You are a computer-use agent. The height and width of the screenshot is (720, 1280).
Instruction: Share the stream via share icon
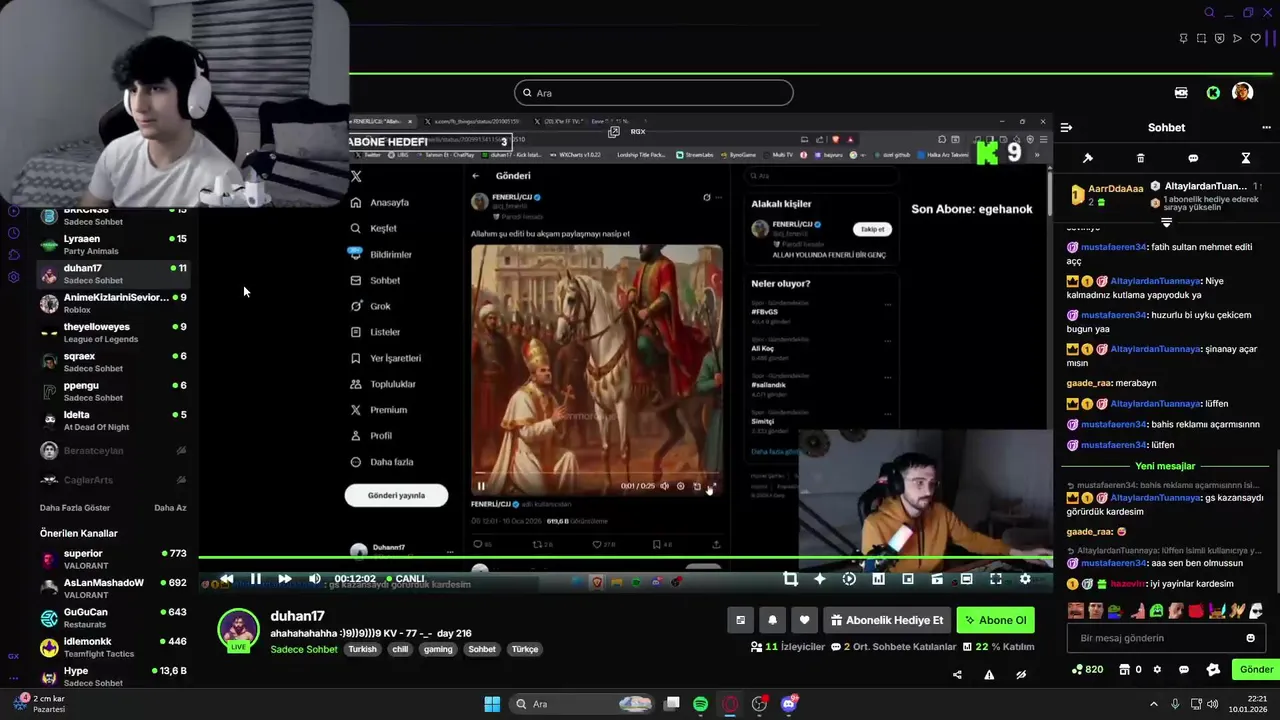(957, 675)
